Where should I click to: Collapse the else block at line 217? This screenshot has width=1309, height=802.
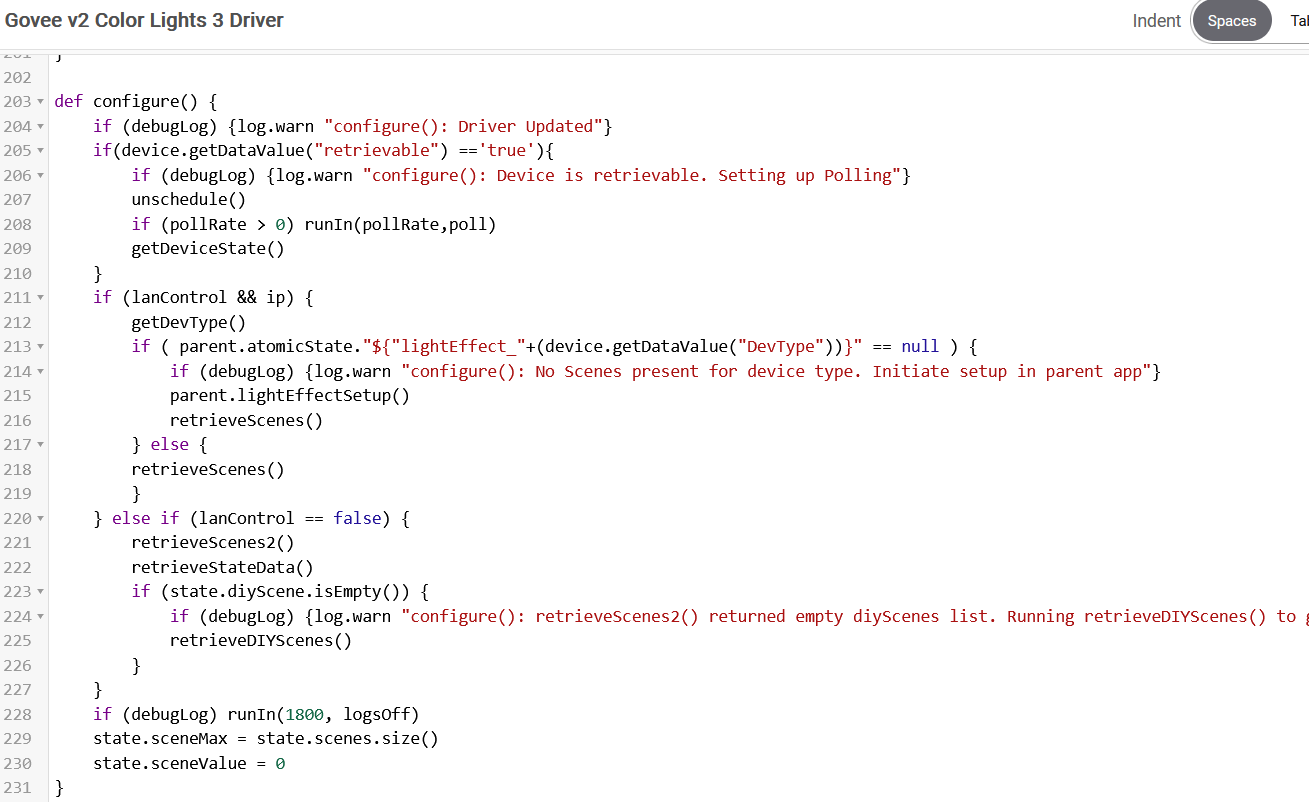point(40,445)
